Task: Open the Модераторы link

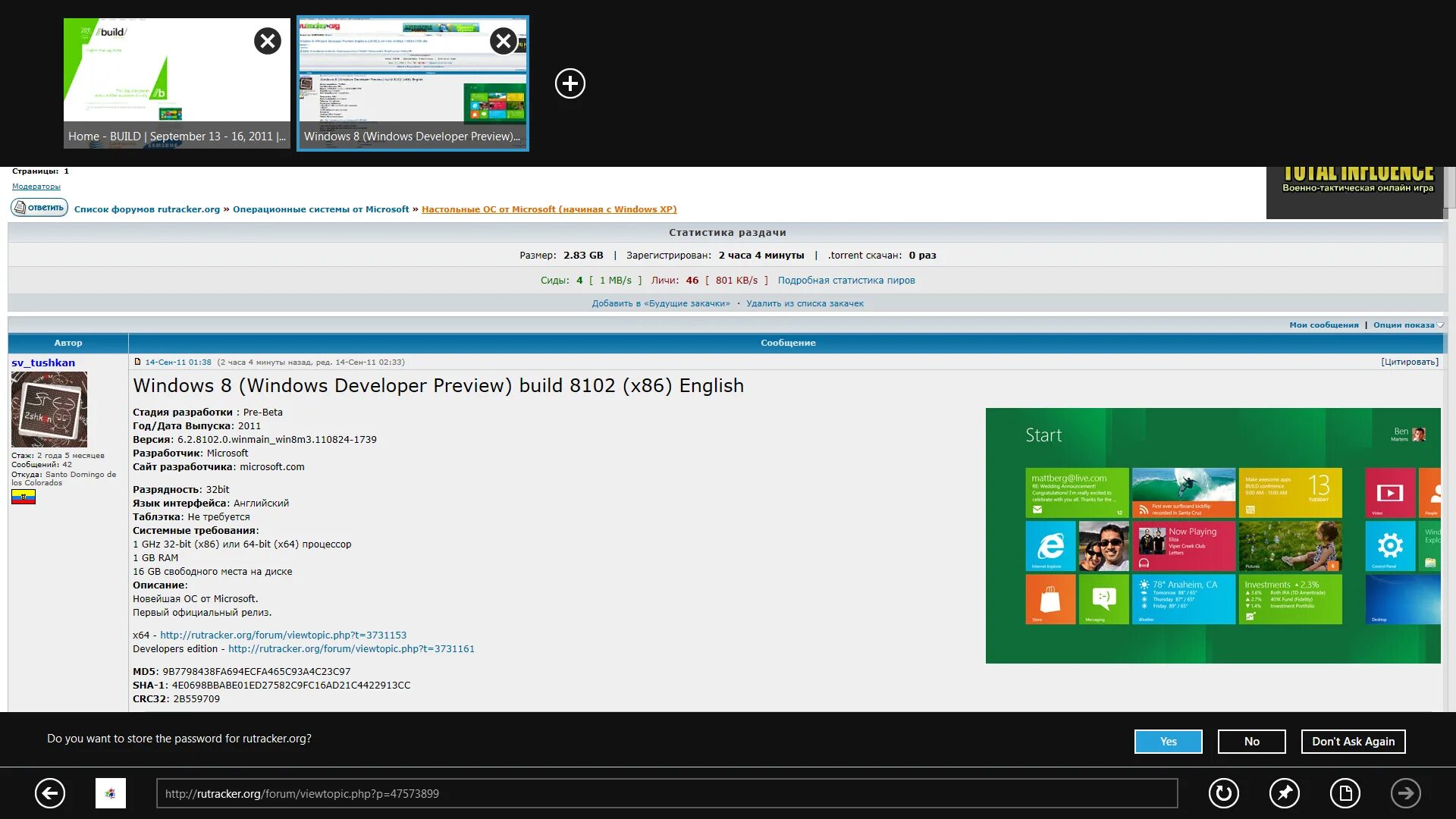Action: (x=36, y=187)
